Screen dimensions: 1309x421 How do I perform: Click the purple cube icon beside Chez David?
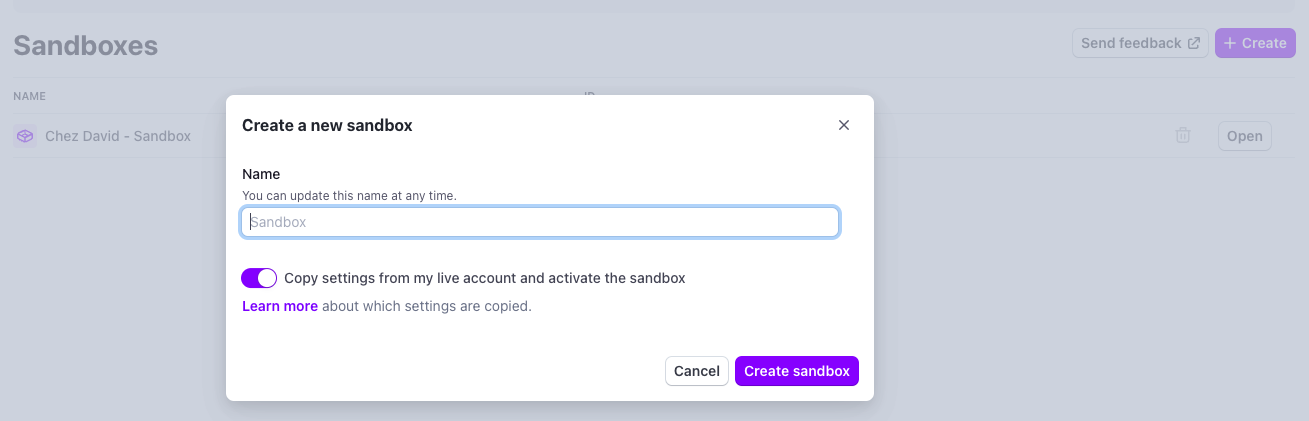coord(26,136)
